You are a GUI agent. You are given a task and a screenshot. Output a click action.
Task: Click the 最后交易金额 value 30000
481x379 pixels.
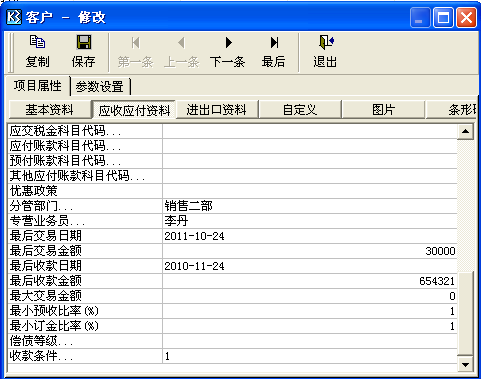(440, 251)
